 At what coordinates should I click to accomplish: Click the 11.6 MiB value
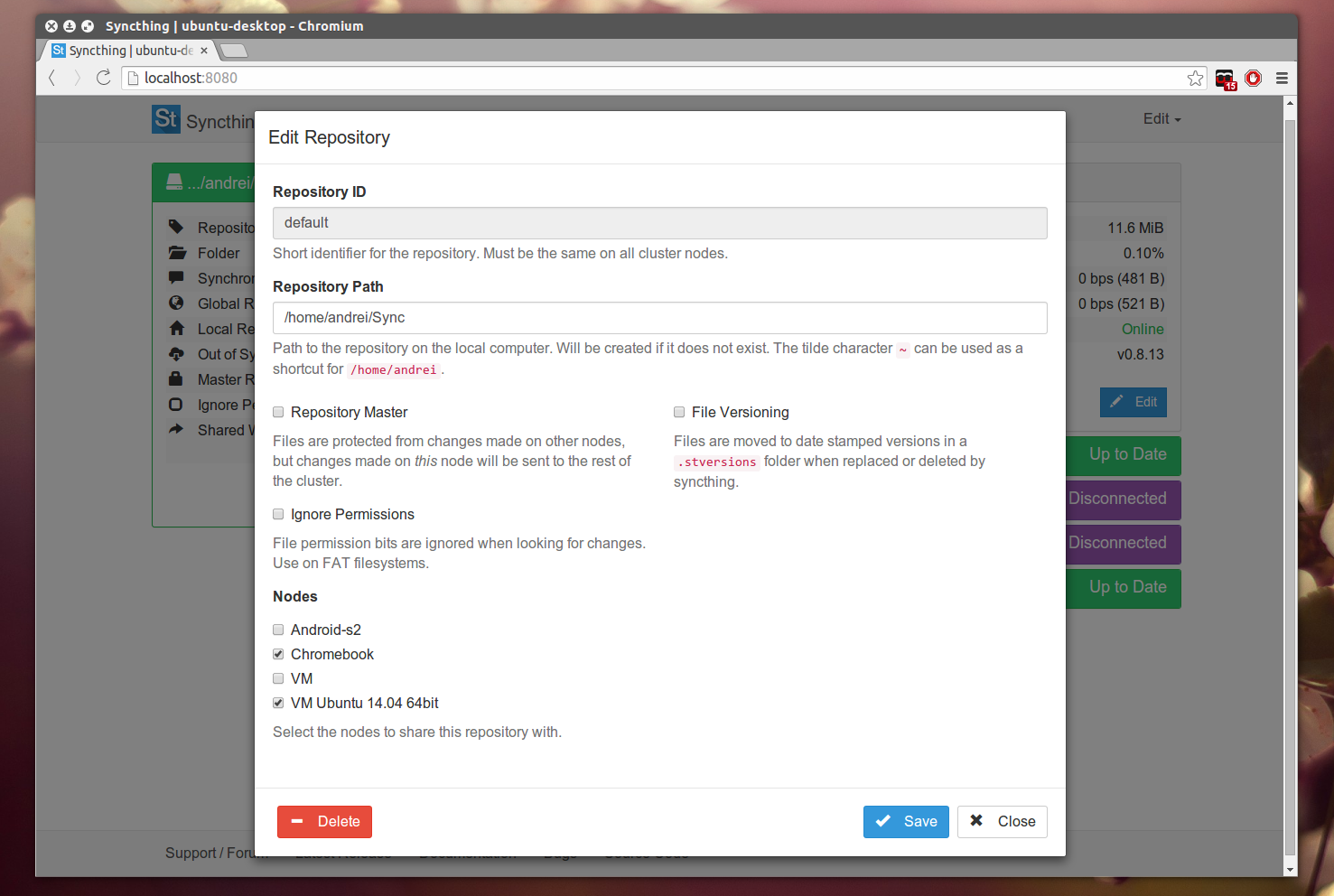pyautogui.click(x=1136, y=228)
